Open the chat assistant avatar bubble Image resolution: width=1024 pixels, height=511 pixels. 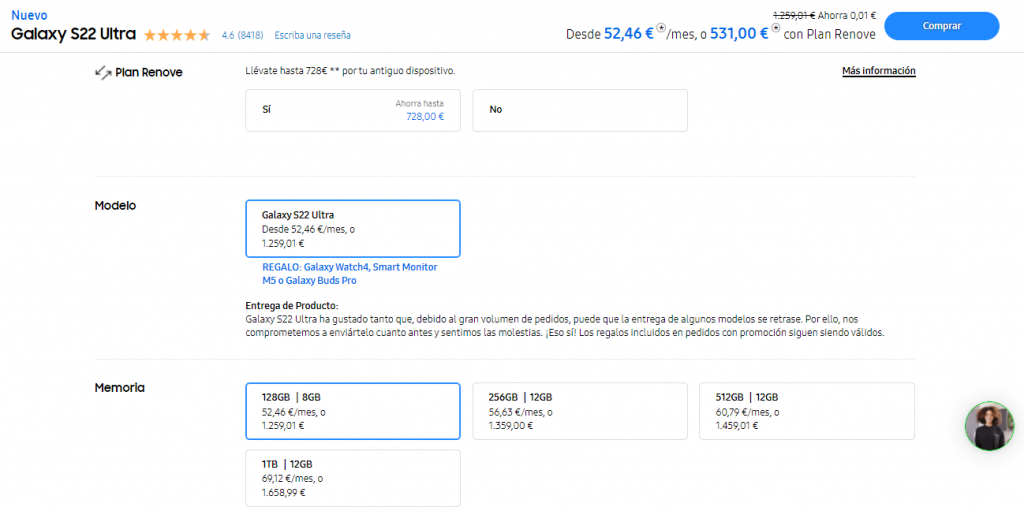(989, 426)
